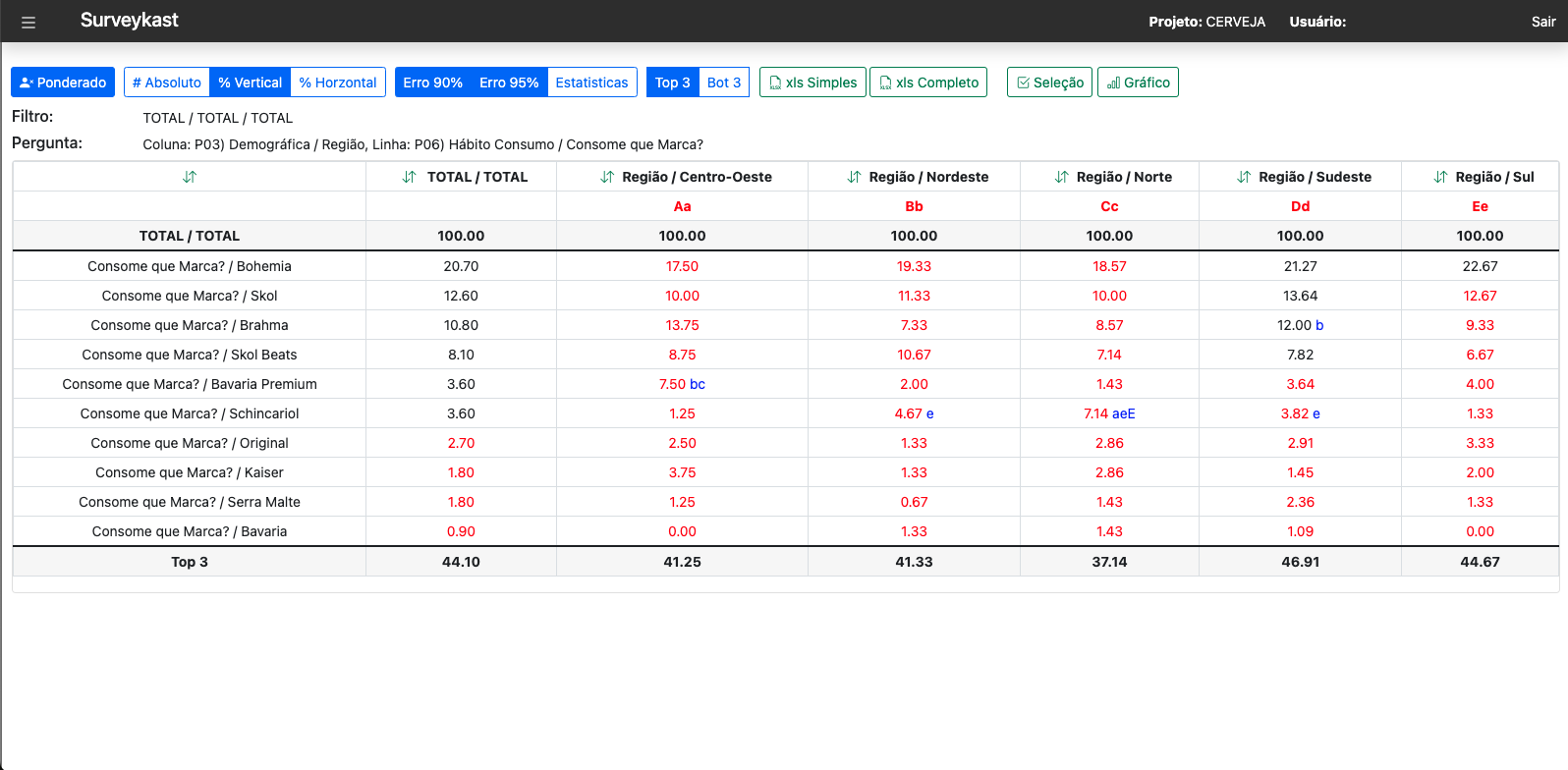Toggle the Ponderado weighting button
This screenshot has width=1568, height=770.
tap(63, 82)
